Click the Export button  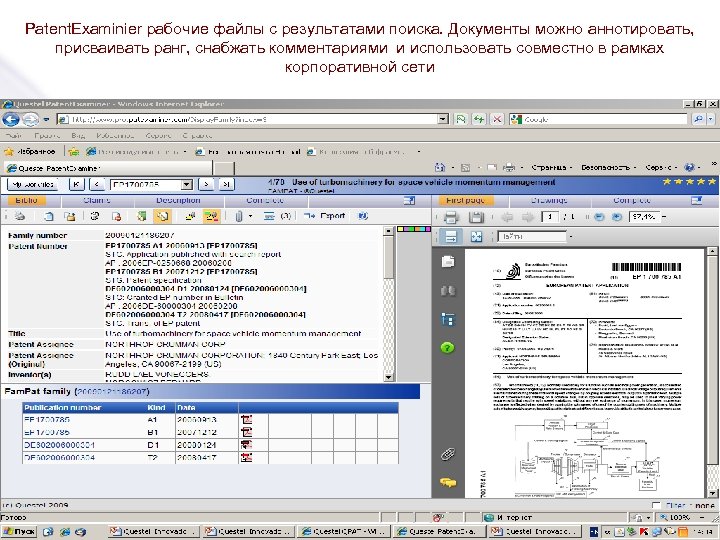[x=324, y=216]
